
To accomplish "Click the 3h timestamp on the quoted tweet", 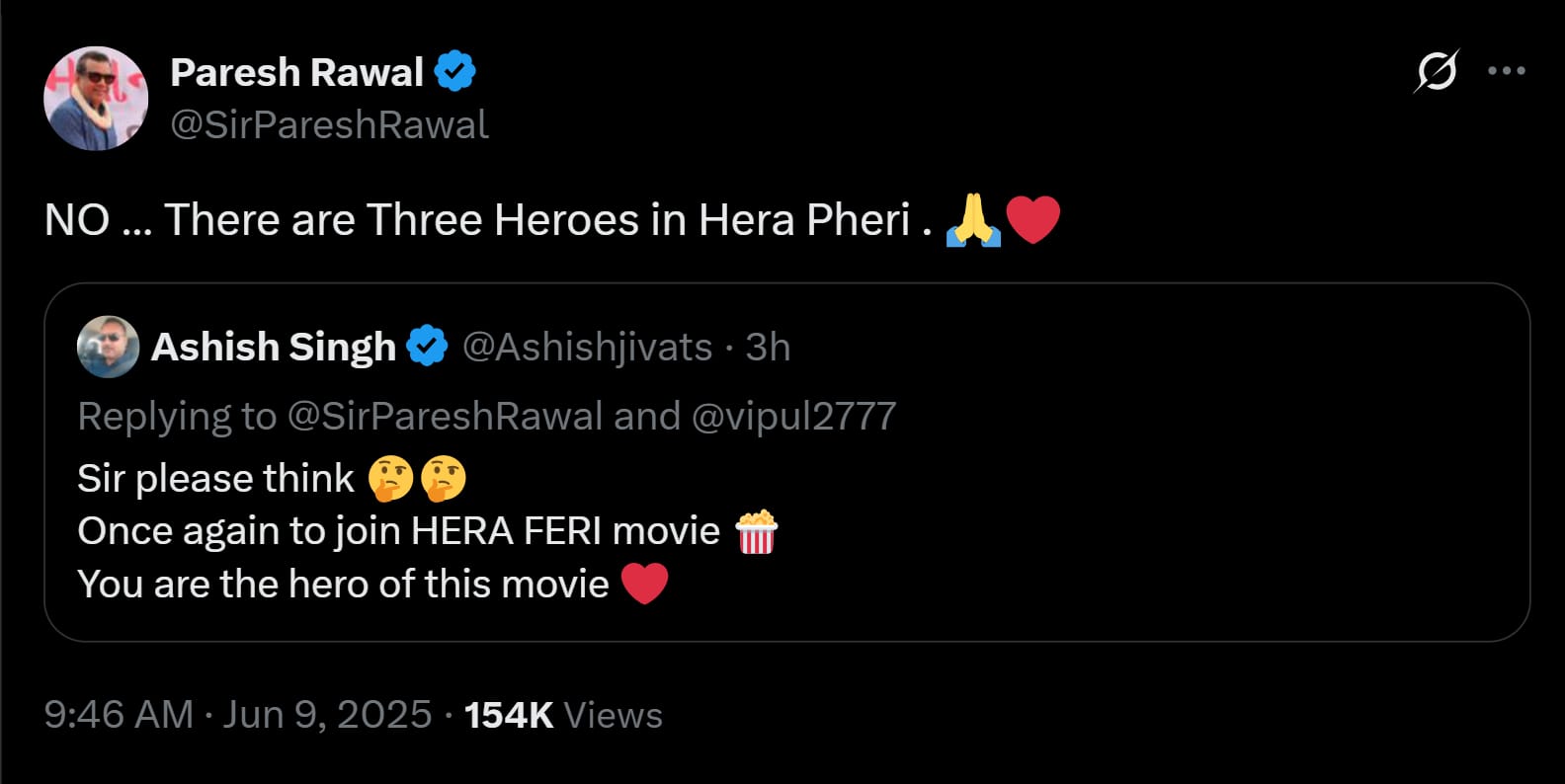I will tap(768, 348).
